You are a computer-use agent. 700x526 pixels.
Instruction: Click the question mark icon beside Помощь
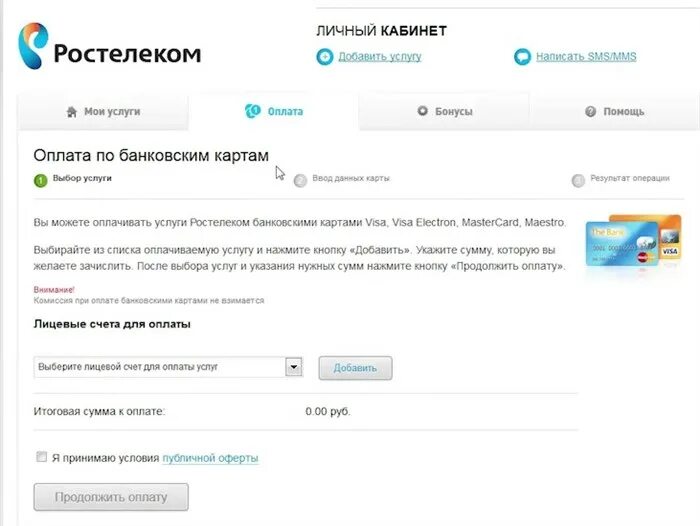(590, 112)
